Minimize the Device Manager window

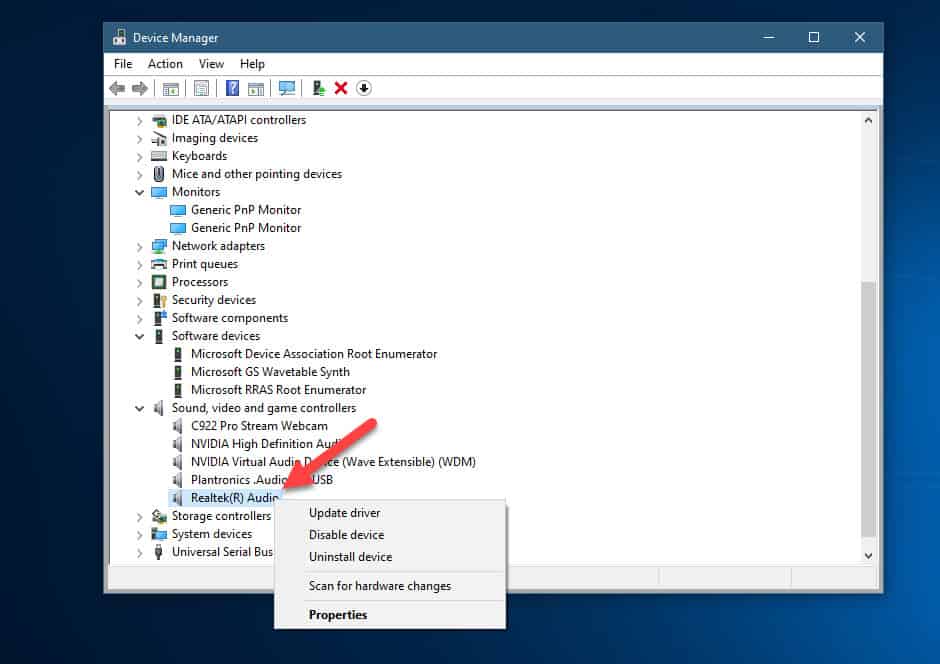pos(769,37)
